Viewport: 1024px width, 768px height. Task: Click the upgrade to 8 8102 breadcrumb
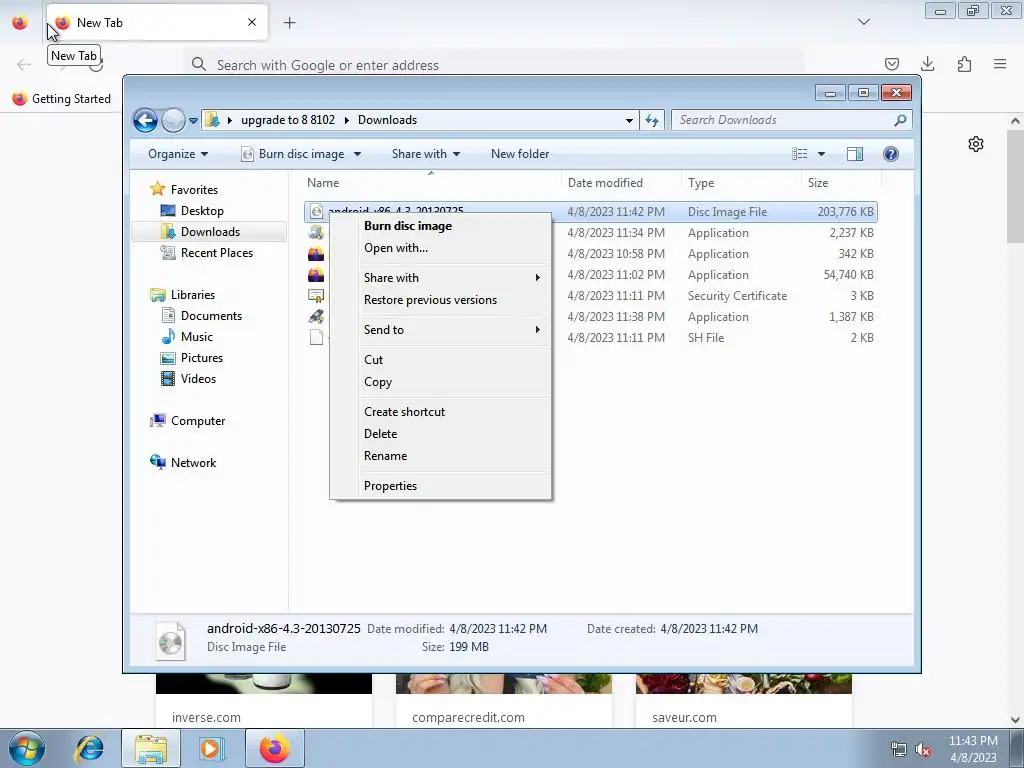click(288, 120)
